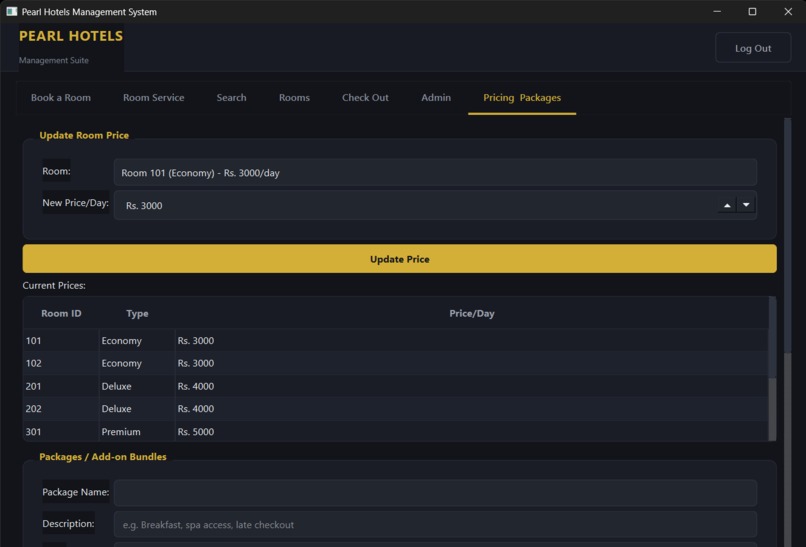
Task: Click the app icon in title bar
Action: click(11, 11)
